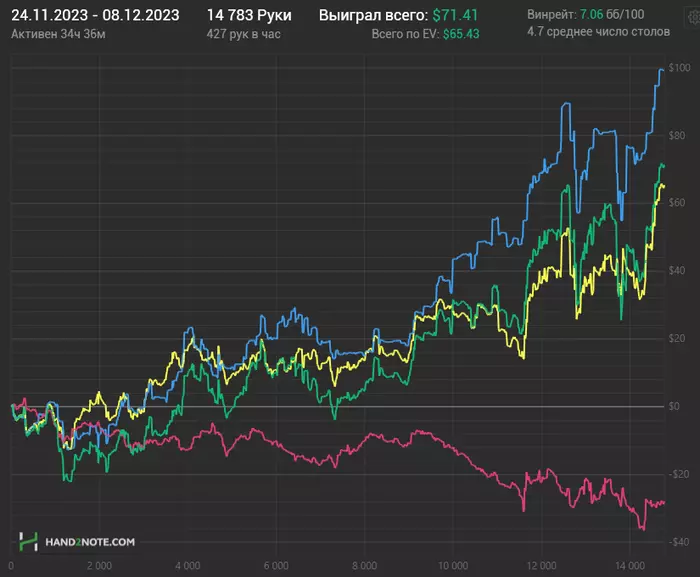Click the 2 000 hands axis label
This screenshot has width=700, height=577.
99,566
